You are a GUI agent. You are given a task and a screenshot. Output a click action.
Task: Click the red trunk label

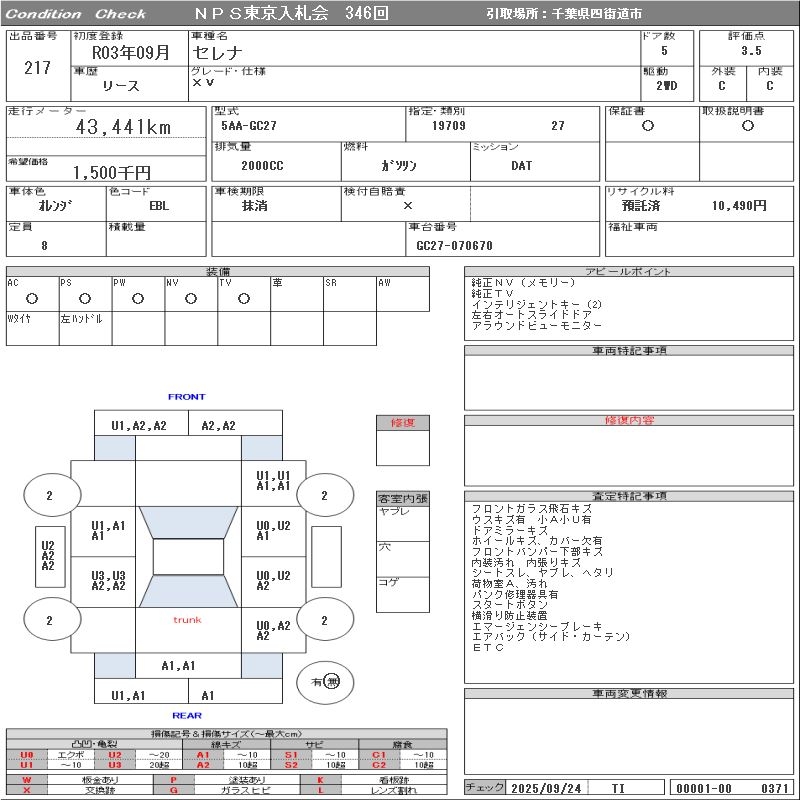[187, 620]
